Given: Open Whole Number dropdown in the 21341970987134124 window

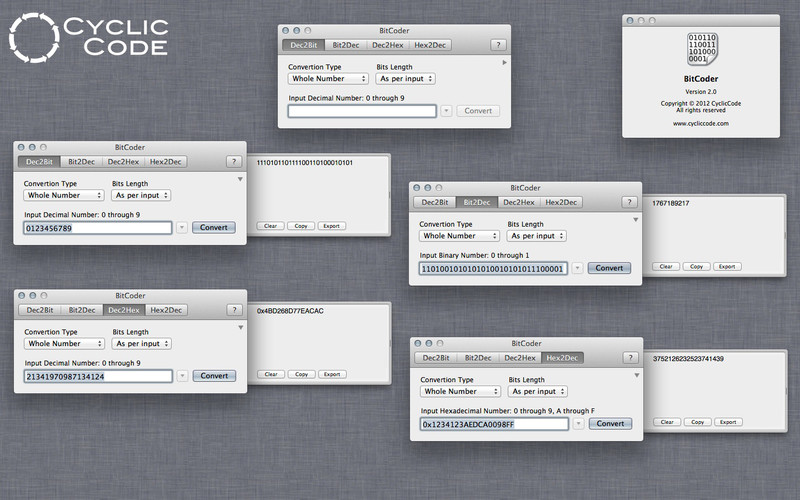Looking at the screenshot, I should point(64,344).
